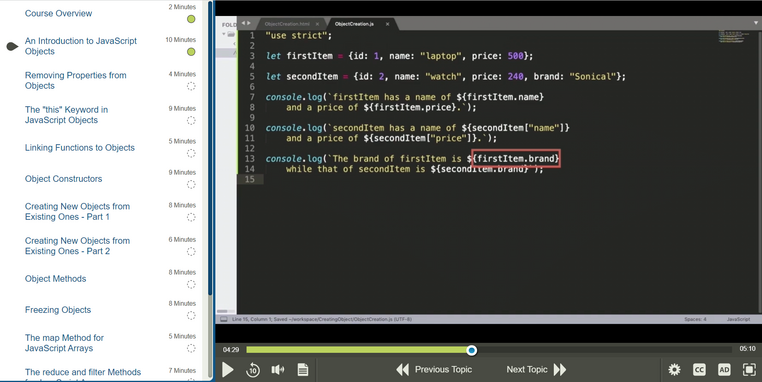Open Course Overview lesson

[58, 14]
